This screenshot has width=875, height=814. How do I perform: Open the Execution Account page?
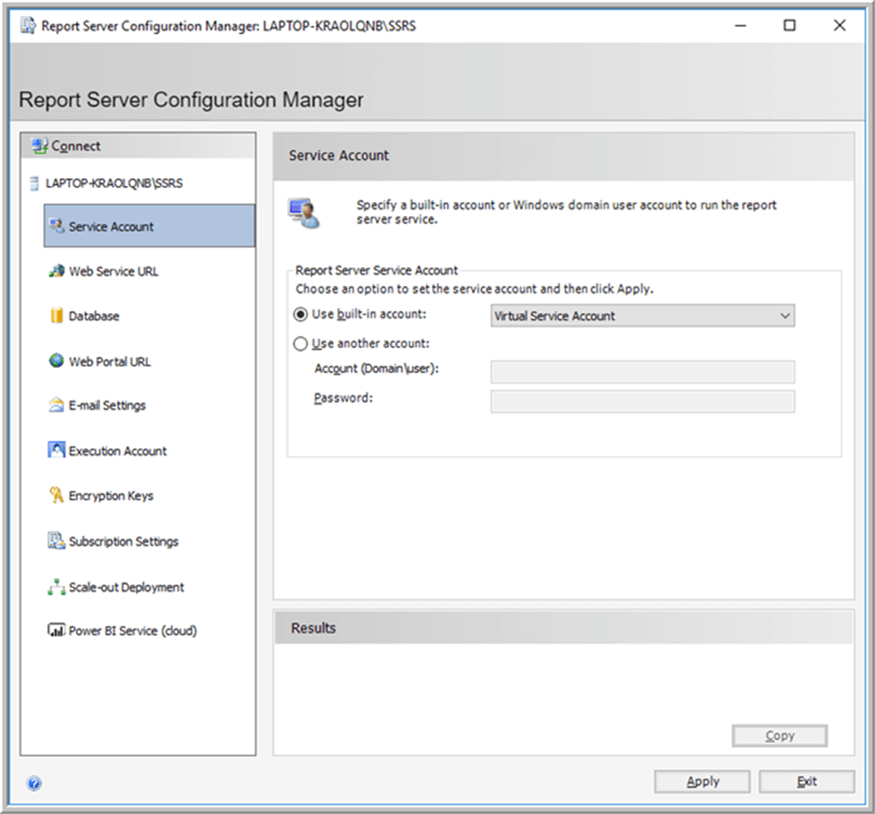coord(118,451)
